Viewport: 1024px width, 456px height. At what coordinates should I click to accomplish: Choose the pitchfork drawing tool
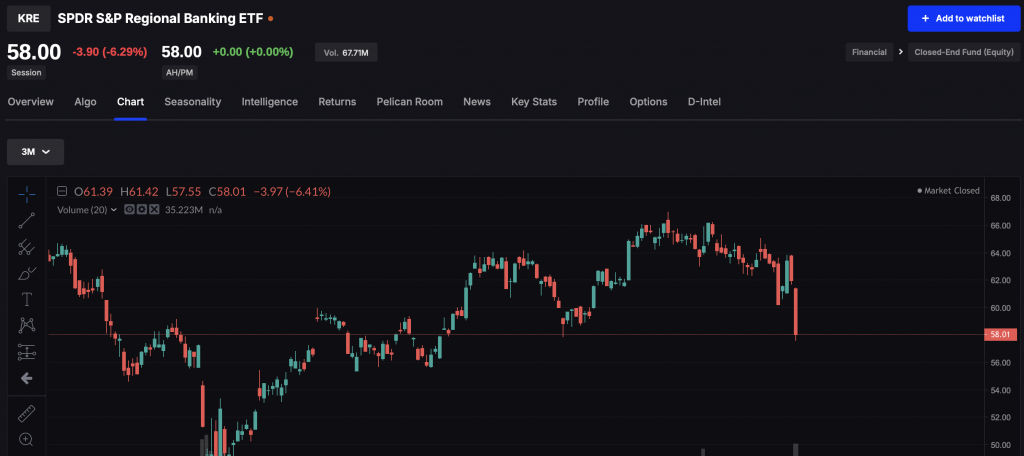[27, 247]
